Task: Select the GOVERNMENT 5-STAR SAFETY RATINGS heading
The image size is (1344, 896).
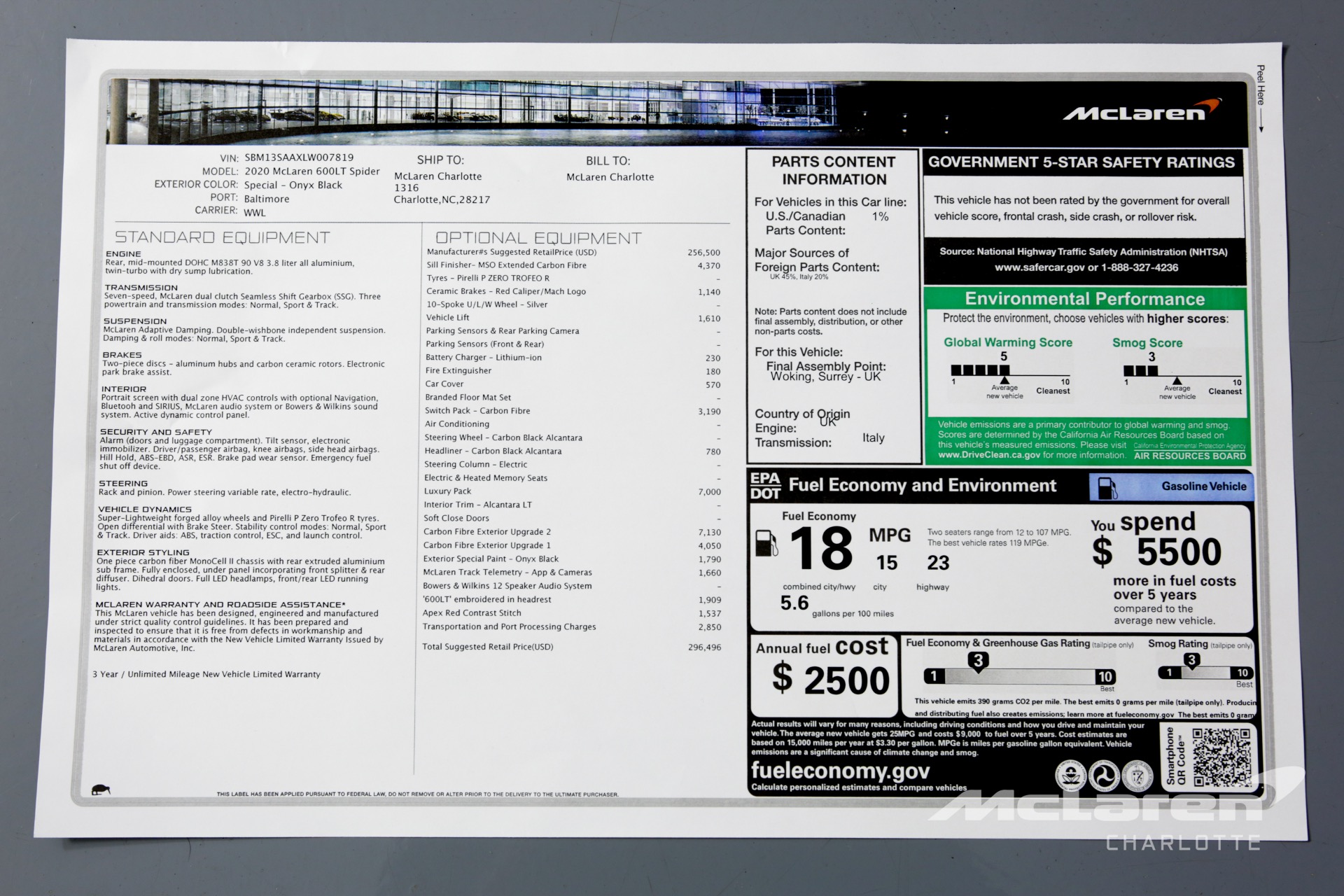Action: (x=1081, y=162)
